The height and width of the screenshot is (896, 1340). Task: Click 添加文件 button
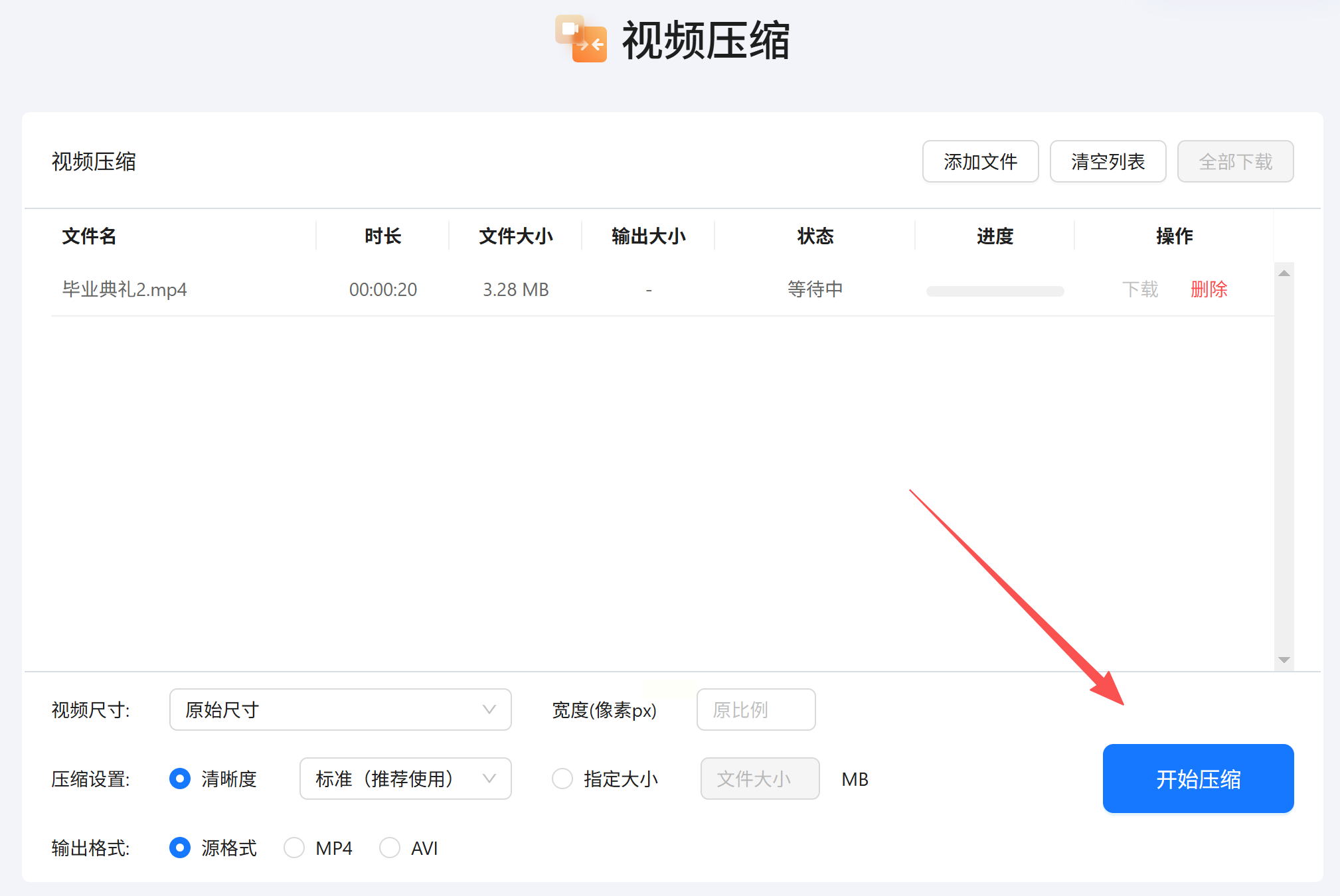pos(980,161)
